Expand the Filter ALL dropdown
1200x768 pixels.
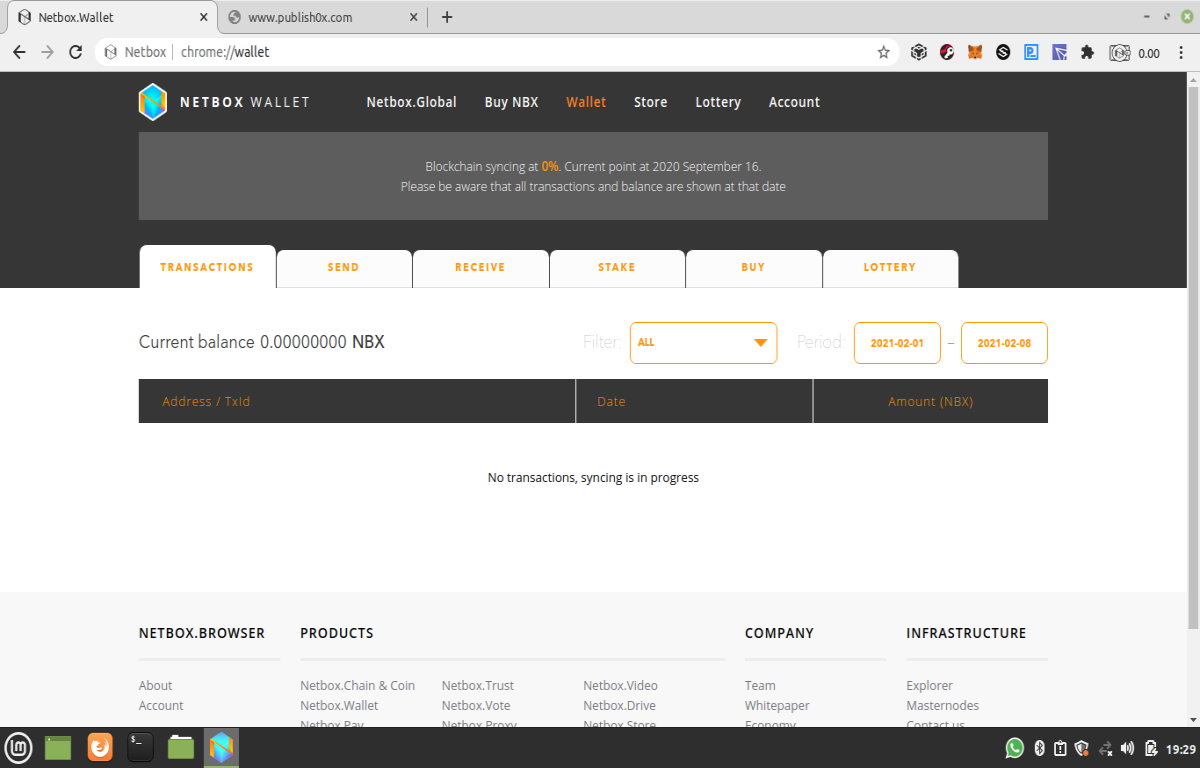703,342
